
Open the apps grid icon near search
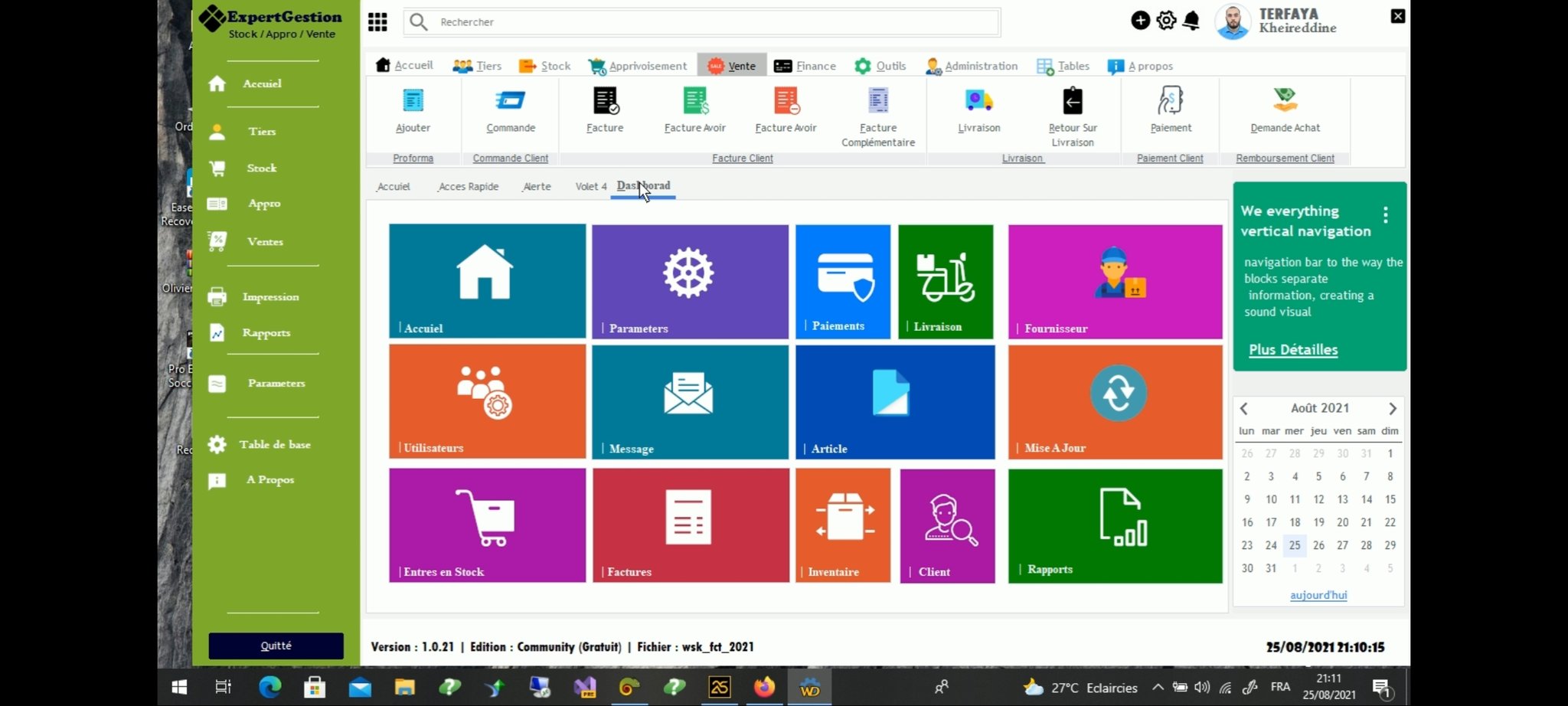pyautogui.click(x=377, y=21)
